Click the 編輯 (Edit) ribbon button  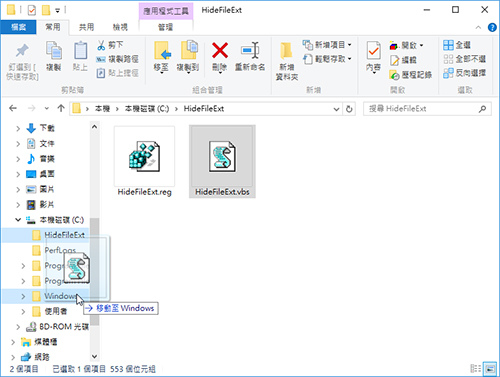(403, 60)
